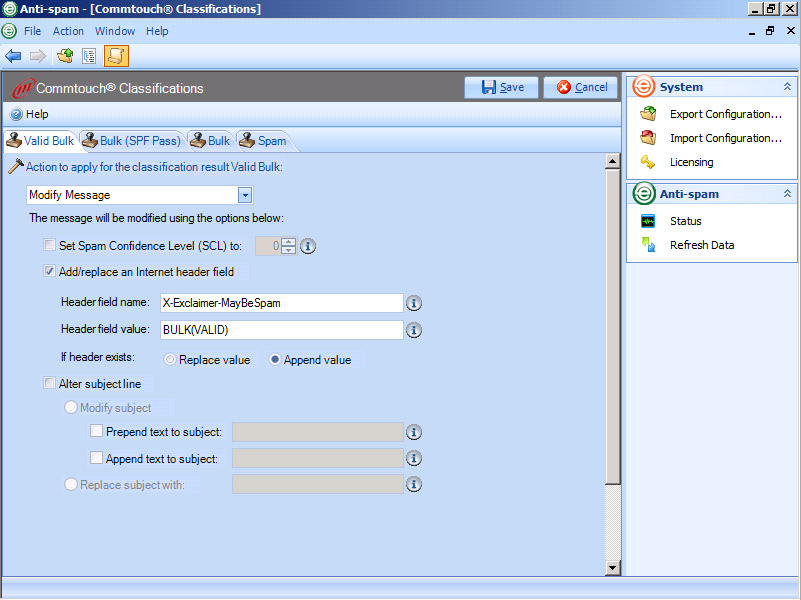Click the Help question mark icon
Image resolution: width=801 pixels, height=600 pixels.
pos(16,114)
